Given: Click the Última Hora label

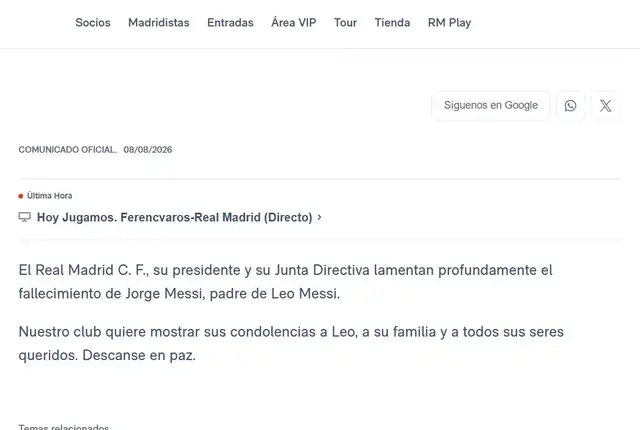Looking at the screenshot, I should [49, 196].
